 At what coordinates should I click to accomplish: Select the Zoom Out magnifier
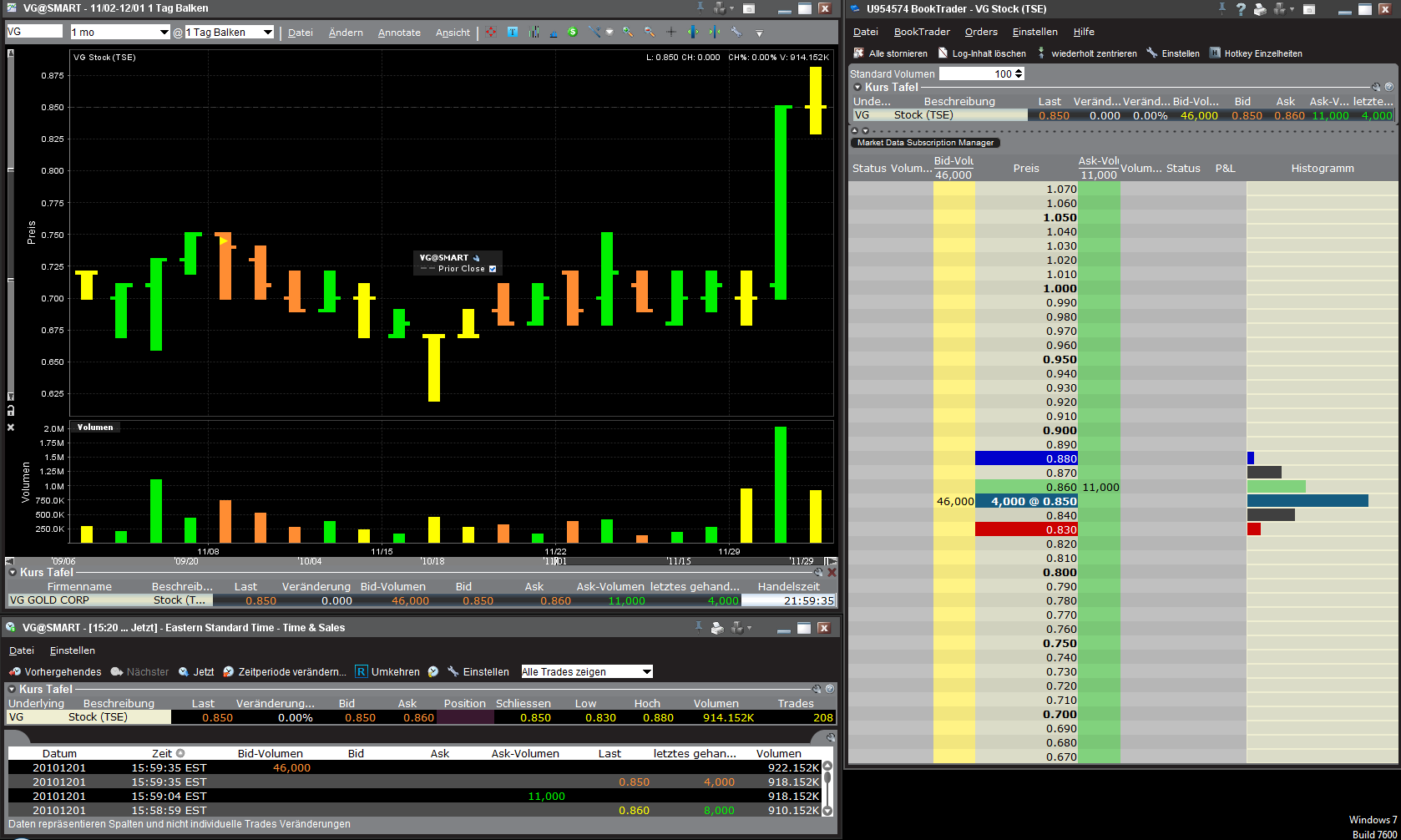pyautogui.click(x=649, y=33)
